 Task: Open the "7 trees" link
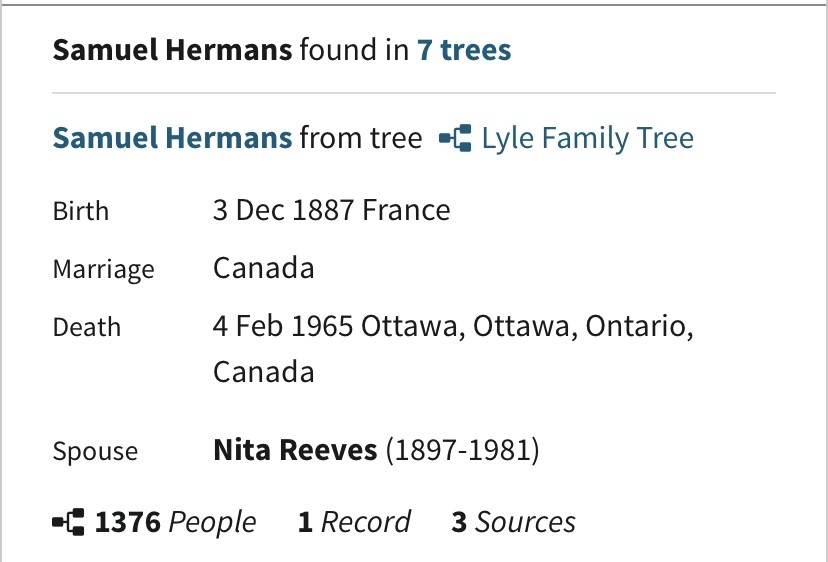pos(464,49)
